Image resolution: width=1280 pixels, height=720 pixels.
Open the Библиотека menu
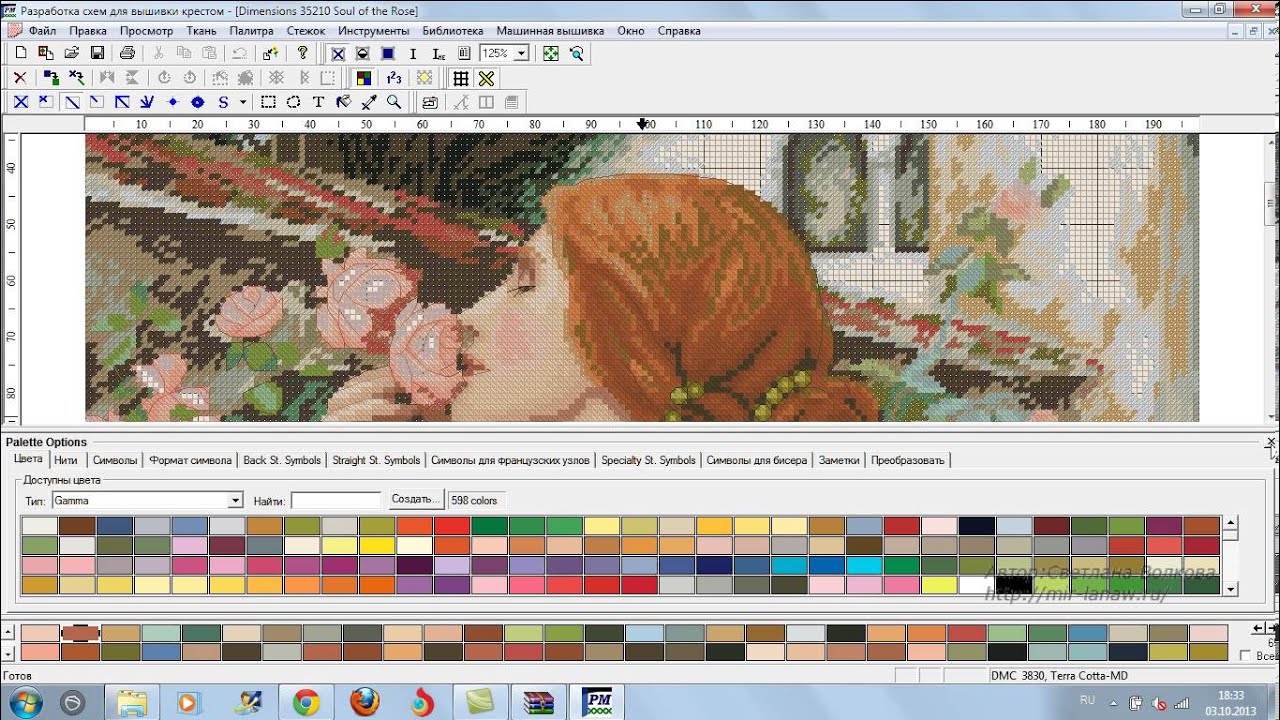pyautogui.click(x=452, y=31)
